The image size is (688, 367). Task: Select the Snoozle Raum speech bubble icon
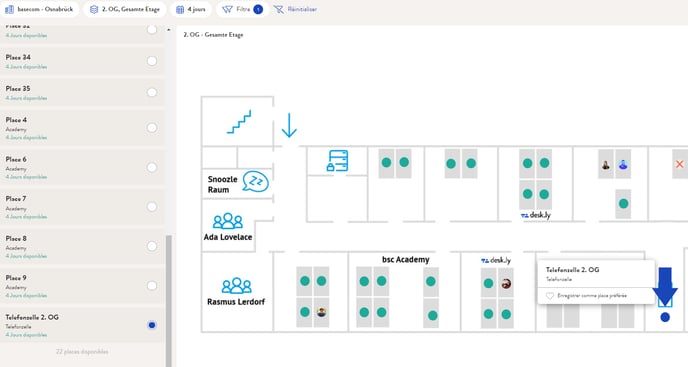256,181
